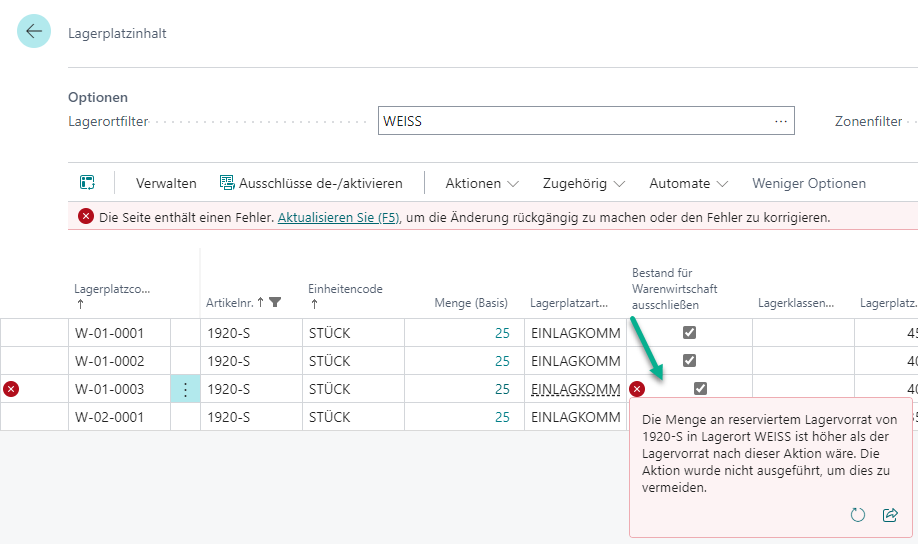Open the Automate dropdown menu
918x544 pixels.
tap(688, 183)
